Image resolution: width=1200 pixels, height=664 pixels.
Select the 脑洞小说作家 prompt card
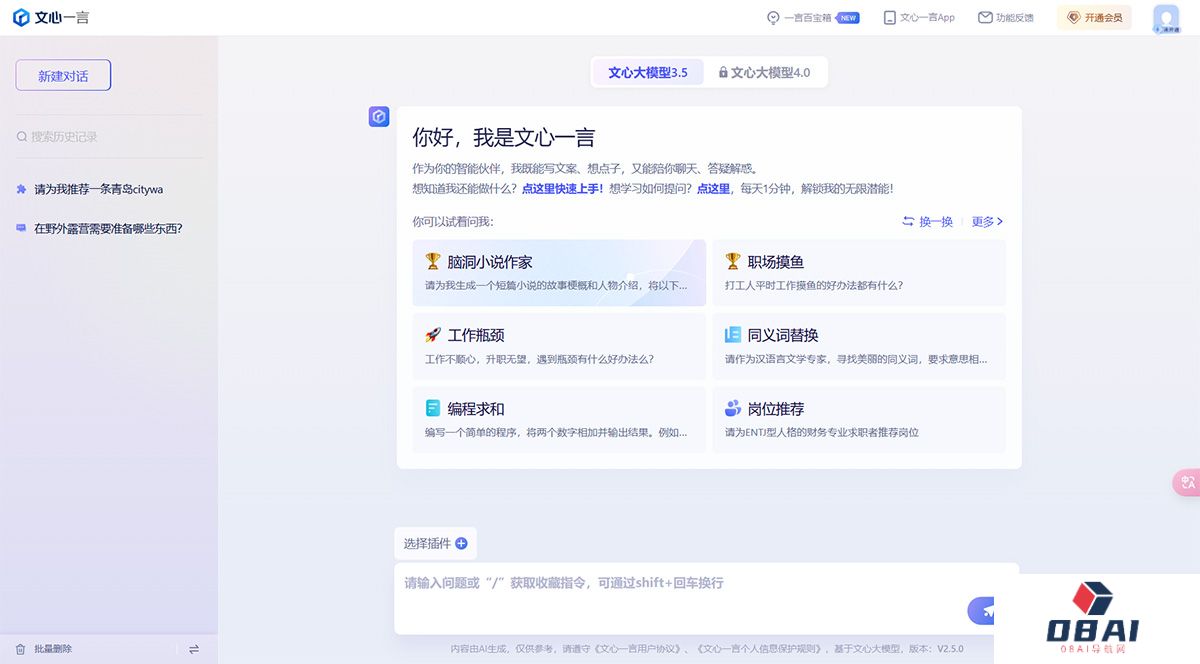point(559,272)
